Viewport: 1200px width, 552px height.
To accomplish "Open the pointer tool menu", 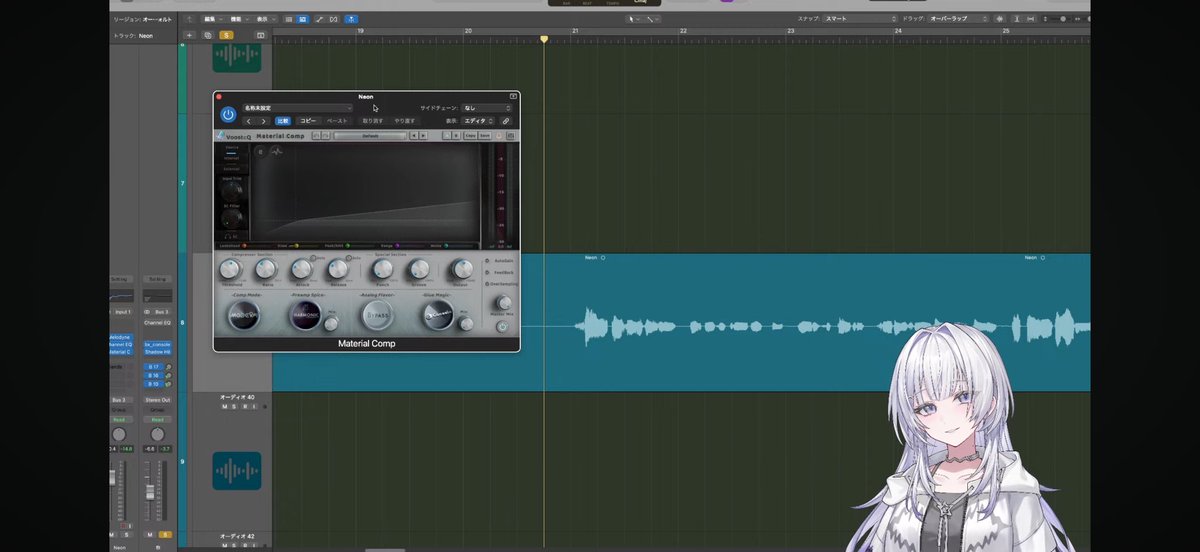I will click(634, 18).
